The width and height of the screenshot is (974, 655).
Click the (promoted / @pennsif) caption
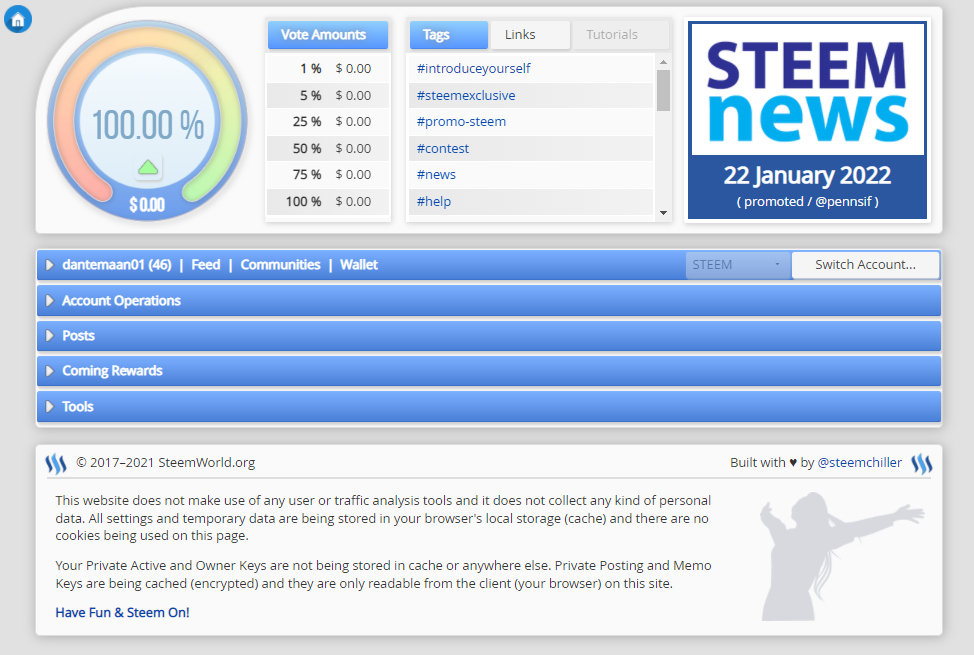(x=807, y=201)
